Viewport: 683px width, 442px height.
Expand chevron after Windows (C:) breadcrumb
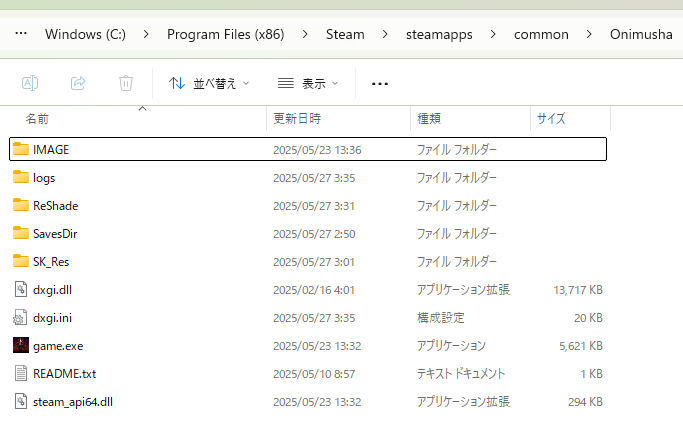[146, 34]
